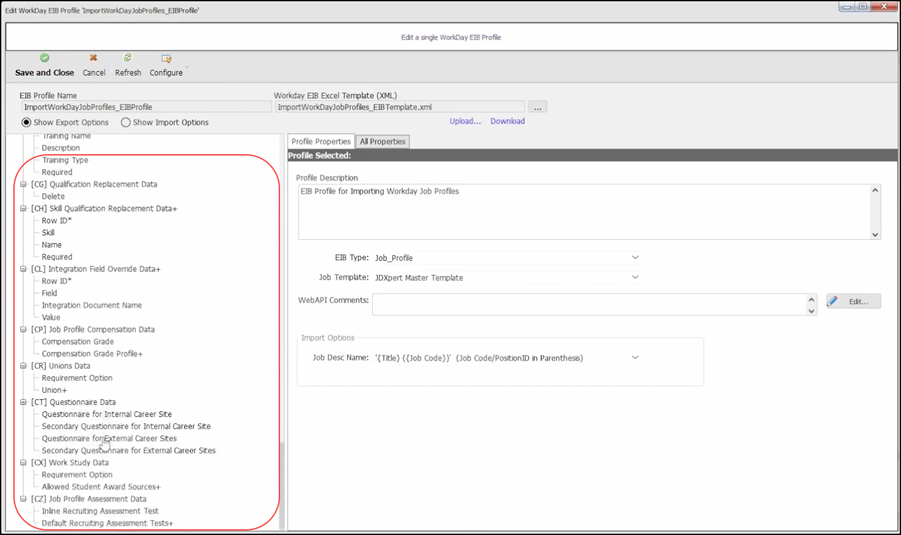Collapse the [CT] Questionnaire Data tree node
Image resolution: width=901 pixels, height=535 pixels.
tap(24, 402)
